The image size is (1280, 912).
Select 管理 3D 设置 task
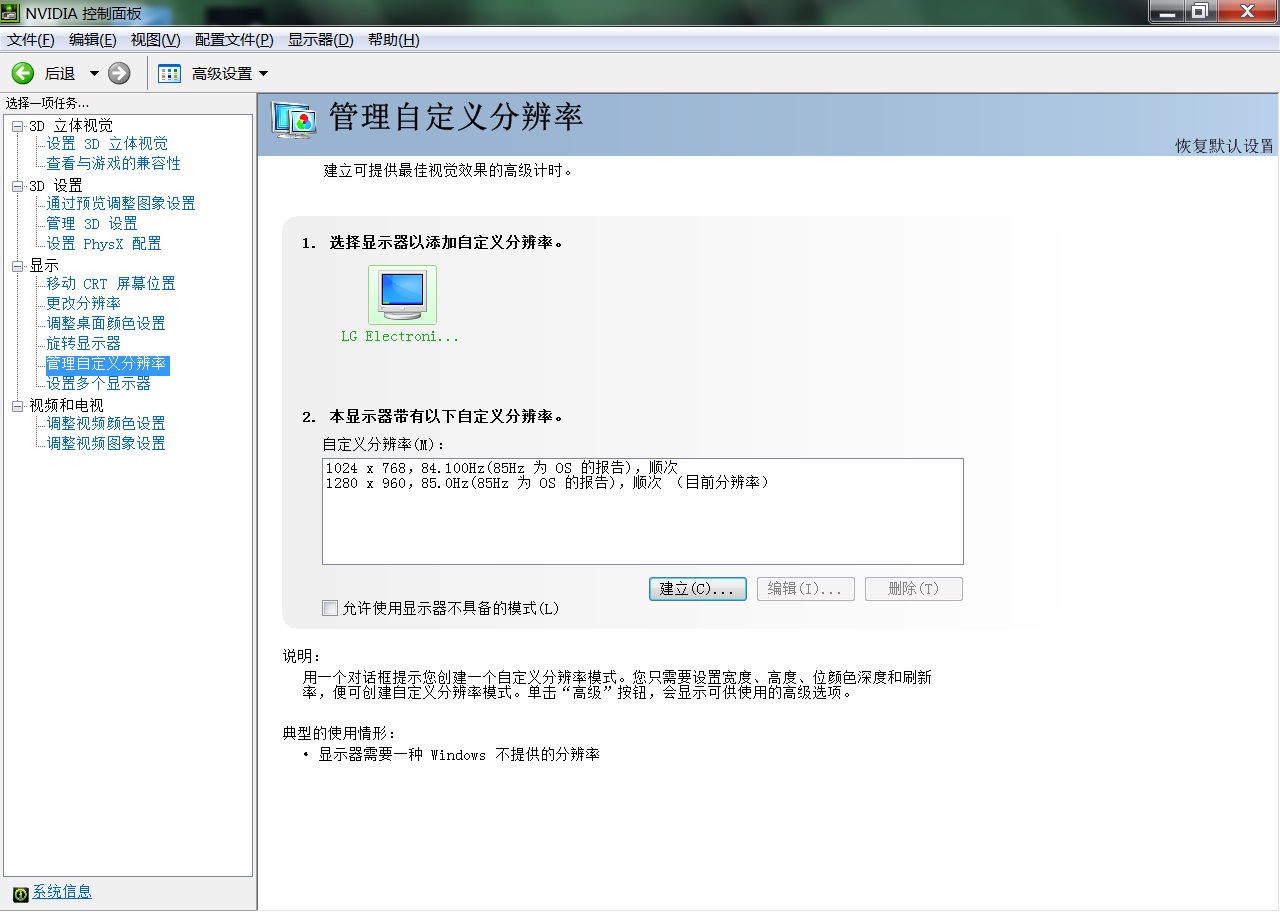click(92, 224)
